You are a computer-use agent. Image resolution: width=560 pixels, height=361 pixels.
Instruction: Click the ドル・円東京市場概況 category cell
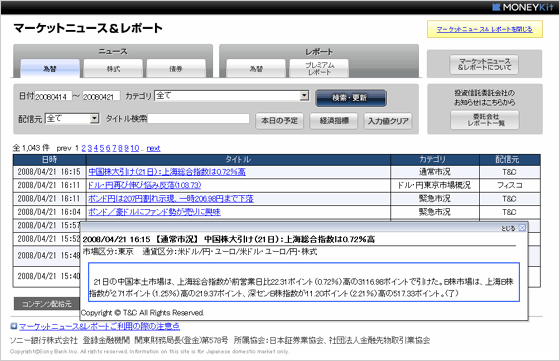click(435, 185)
